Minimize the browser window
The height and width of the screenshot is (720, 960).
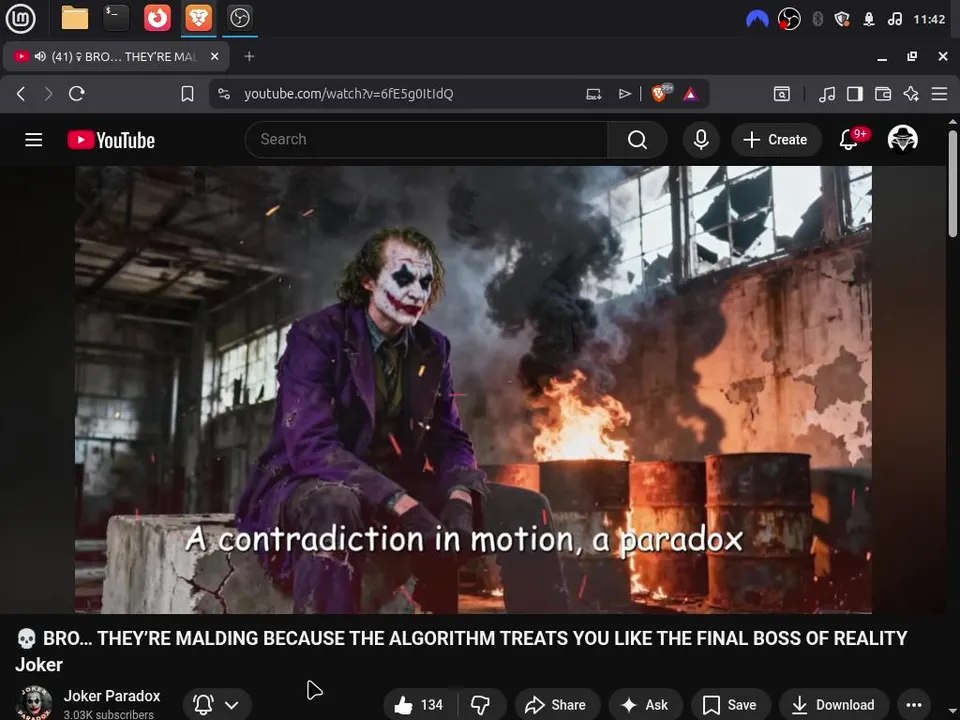click(882, 57)
